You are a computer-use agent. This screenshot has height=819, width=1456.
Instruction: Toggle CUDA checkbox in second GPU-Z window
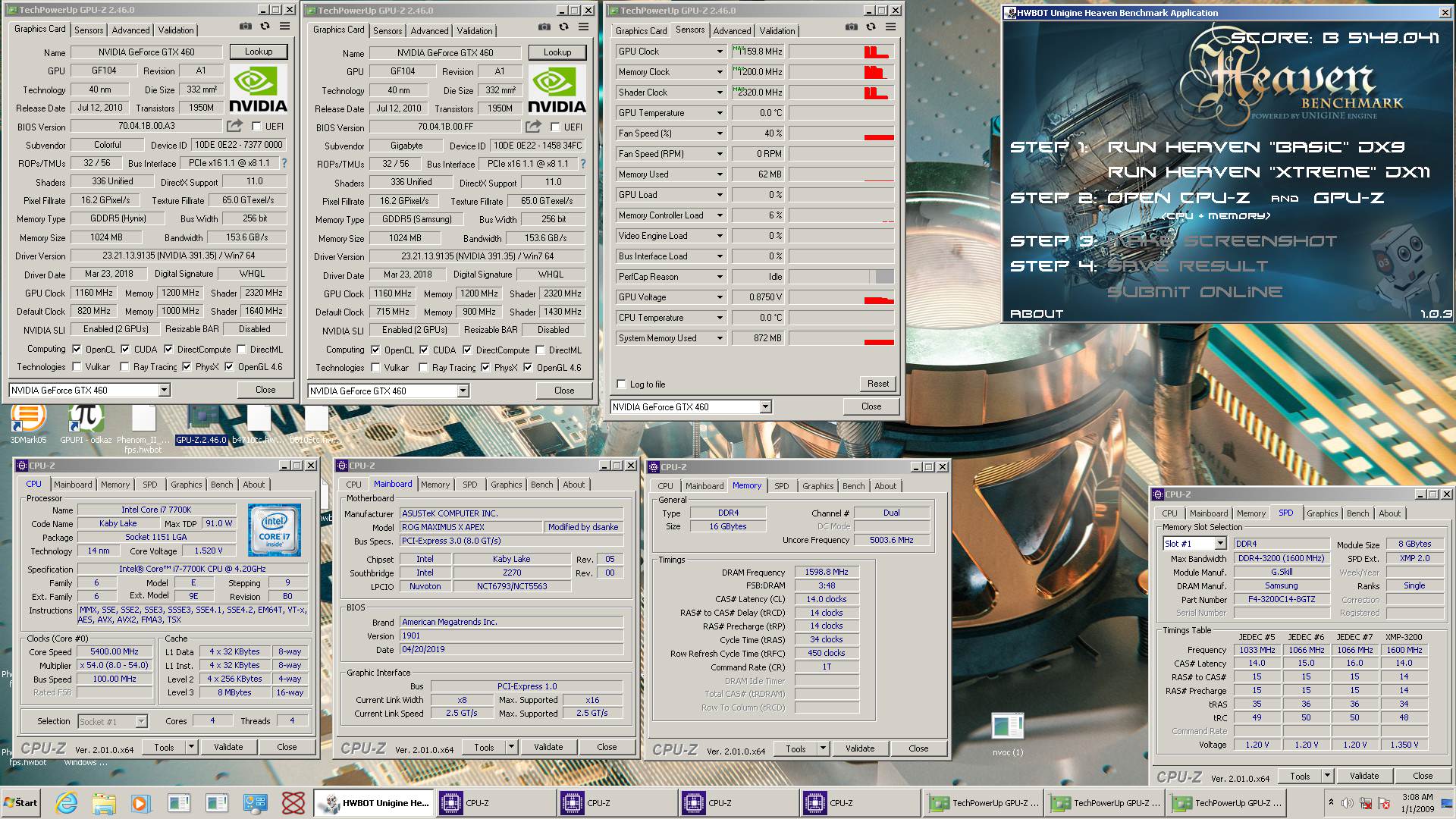(x=424, y=350)
